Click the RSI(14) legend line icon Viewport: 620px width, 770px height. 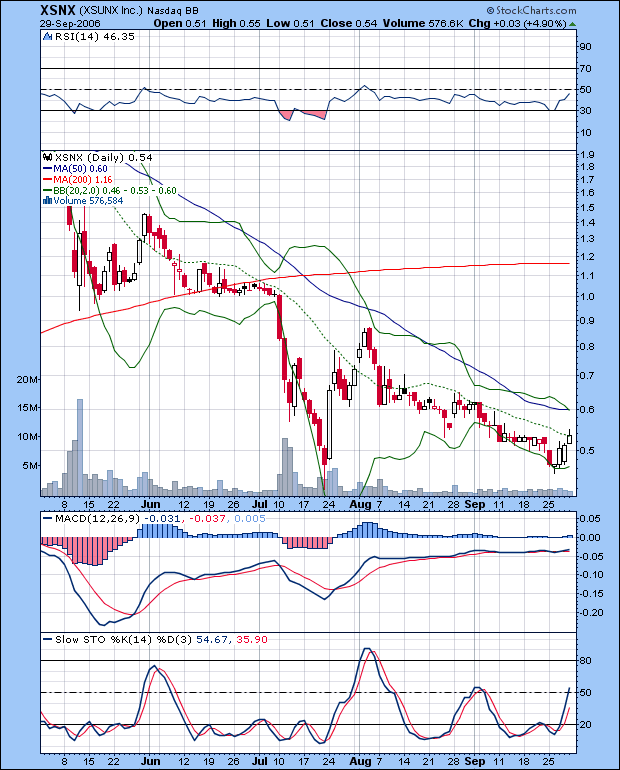click(x=46, y=37)
